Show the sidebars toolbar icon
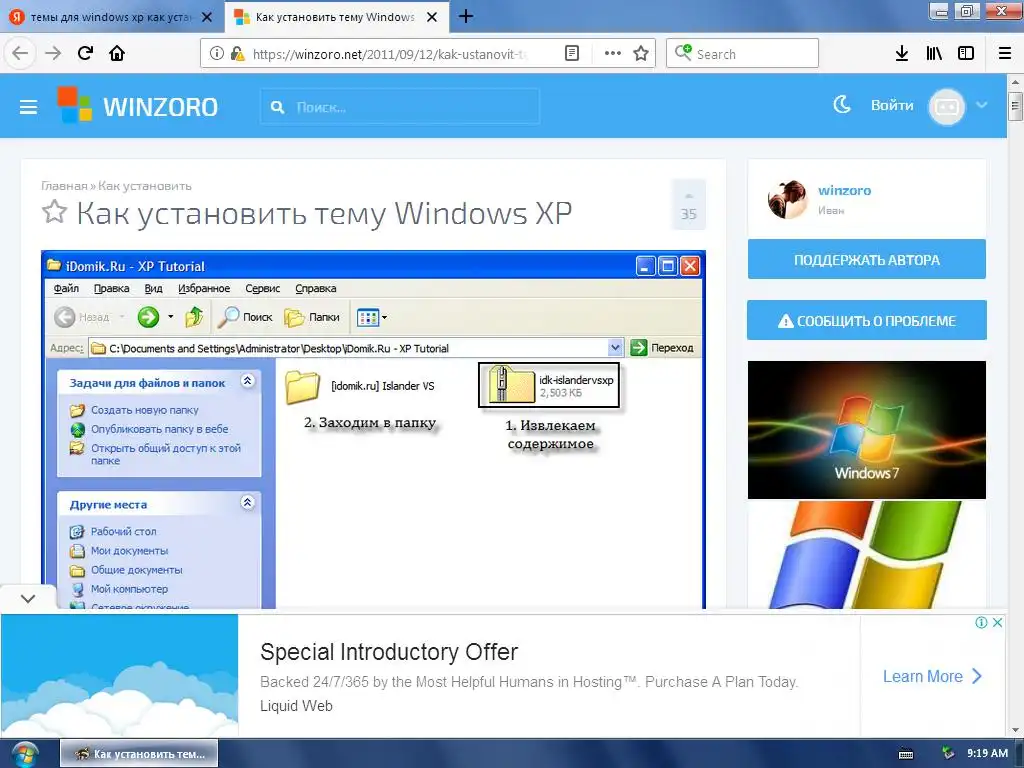The height and width of the screenshot is (768, 1024). (x=966, y=54)
